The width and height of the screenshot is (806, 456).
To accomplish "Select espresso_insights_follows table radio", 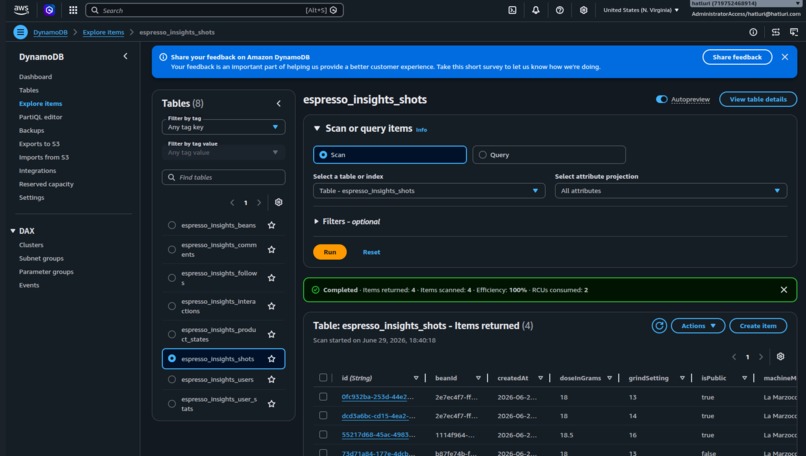I will (172, 278).
